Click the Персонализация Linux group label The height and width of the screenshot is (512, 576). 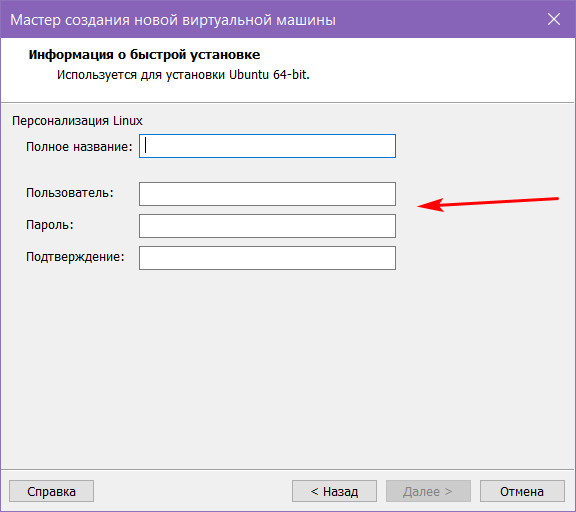point(77,121)
